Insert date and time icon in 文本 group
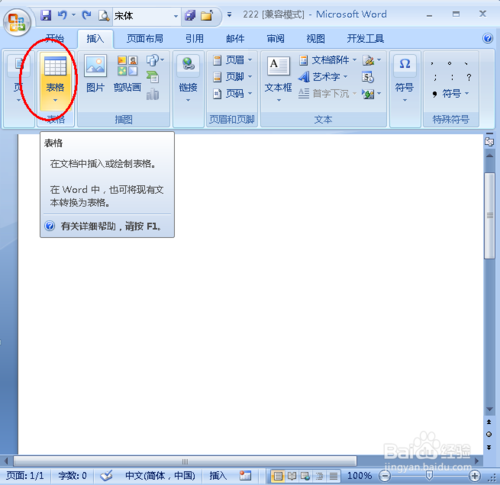This screenshot has width=500, height=485. (x=368, y=77)
